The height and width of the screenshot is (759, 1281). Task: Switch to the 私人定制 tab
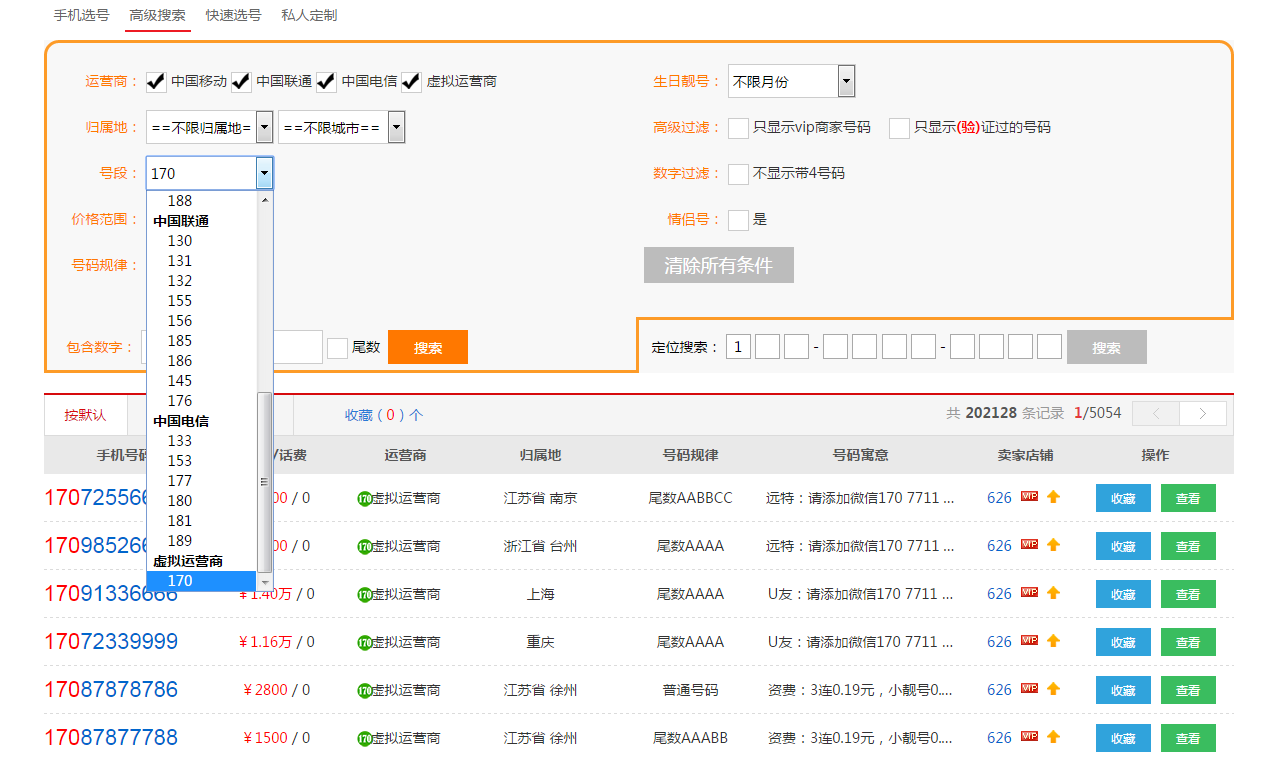[309, 15]
